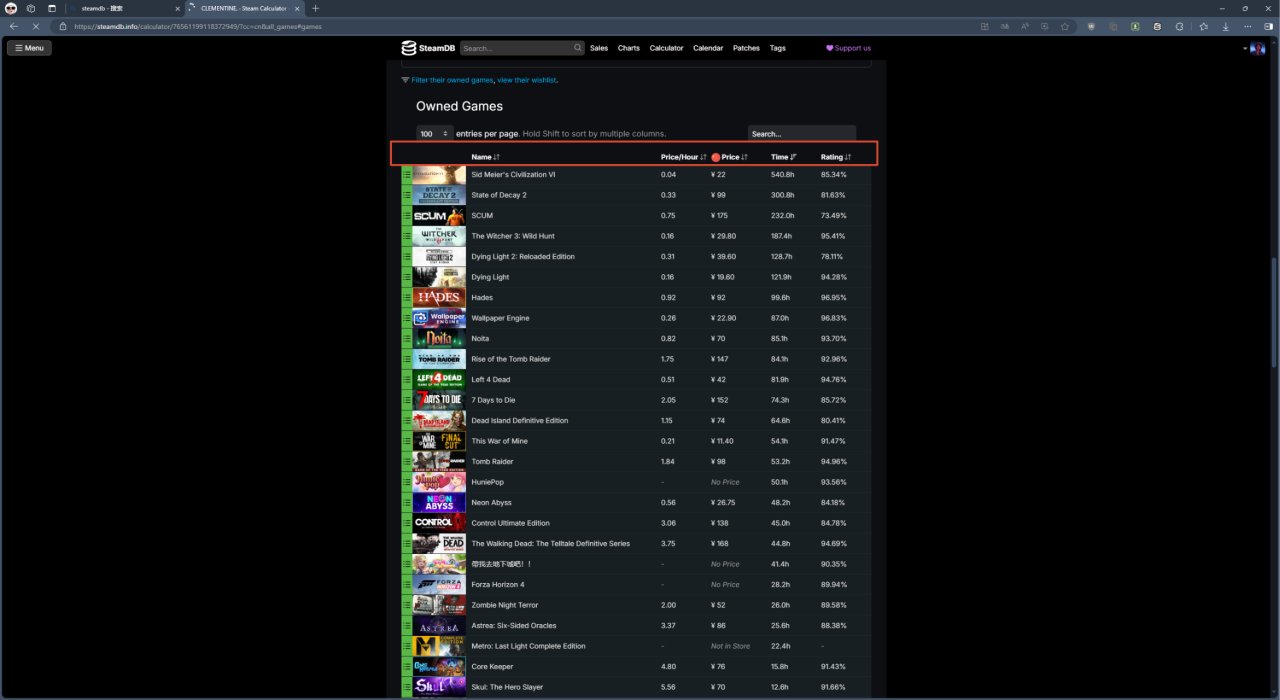
Task: Open the Tags navigation item
Action: pos(778,48)
